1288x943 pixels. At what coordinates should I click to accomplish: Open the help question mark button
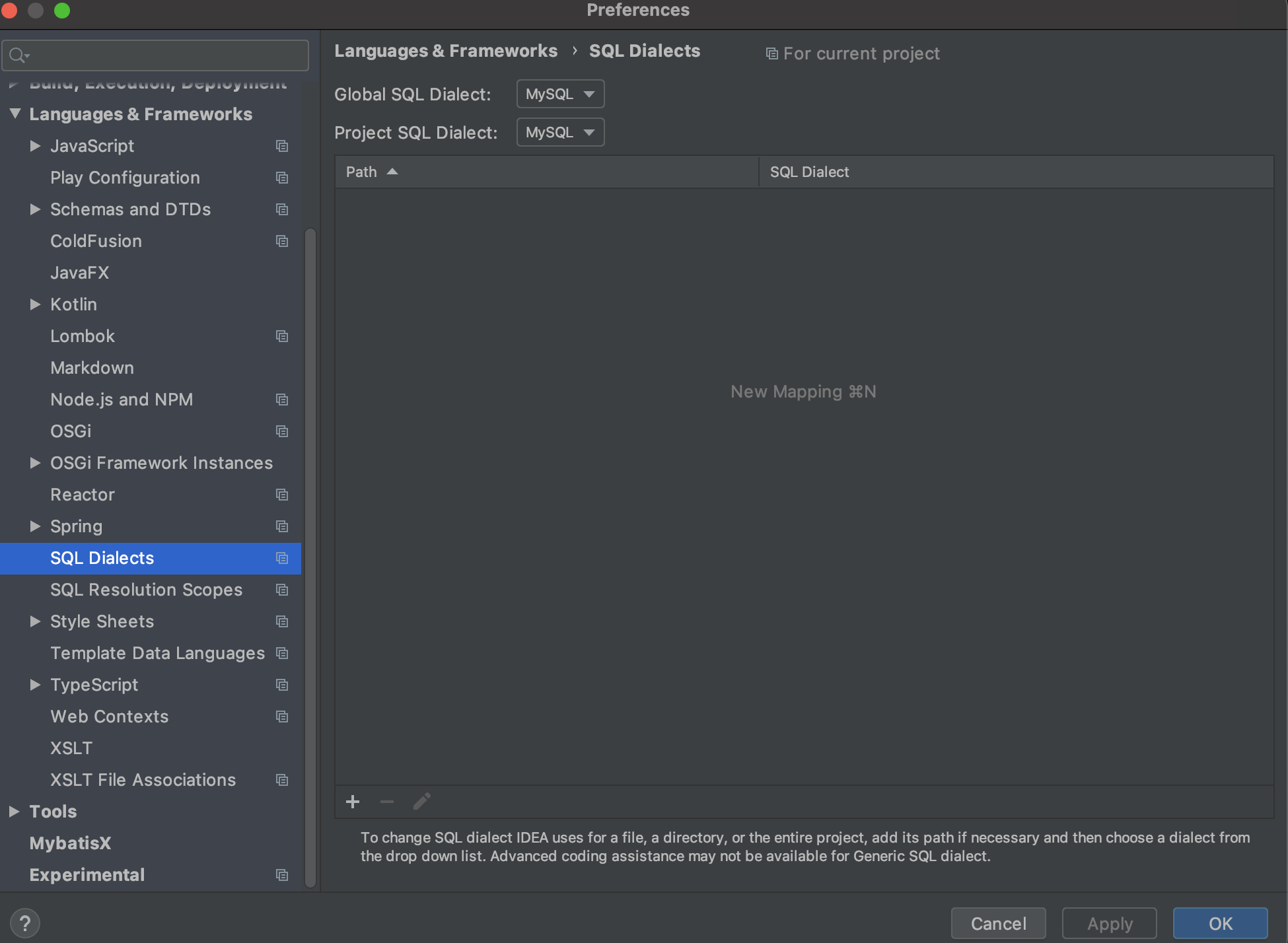25,923
